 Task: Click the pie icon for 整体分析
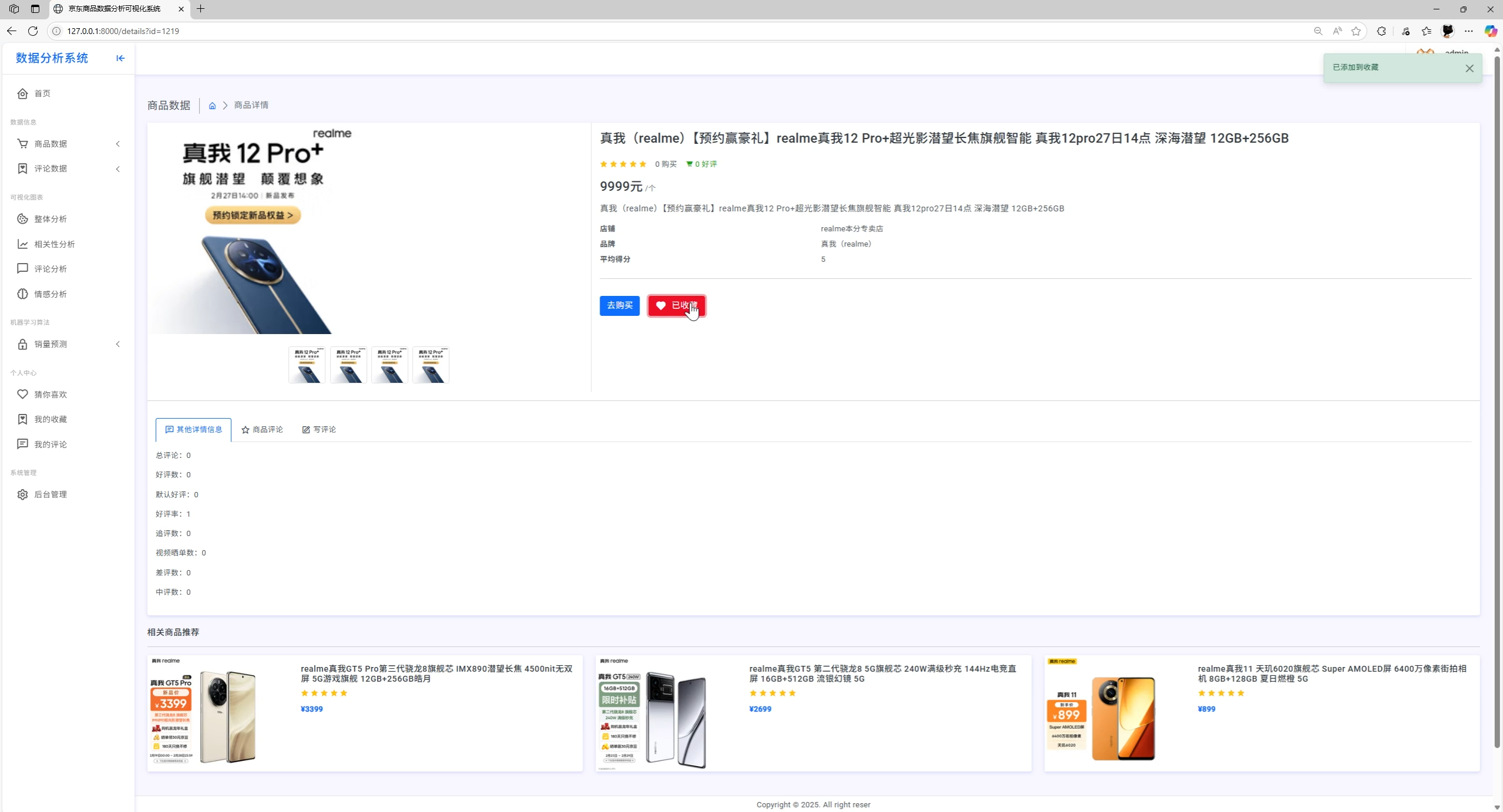[x=22, y=219]
